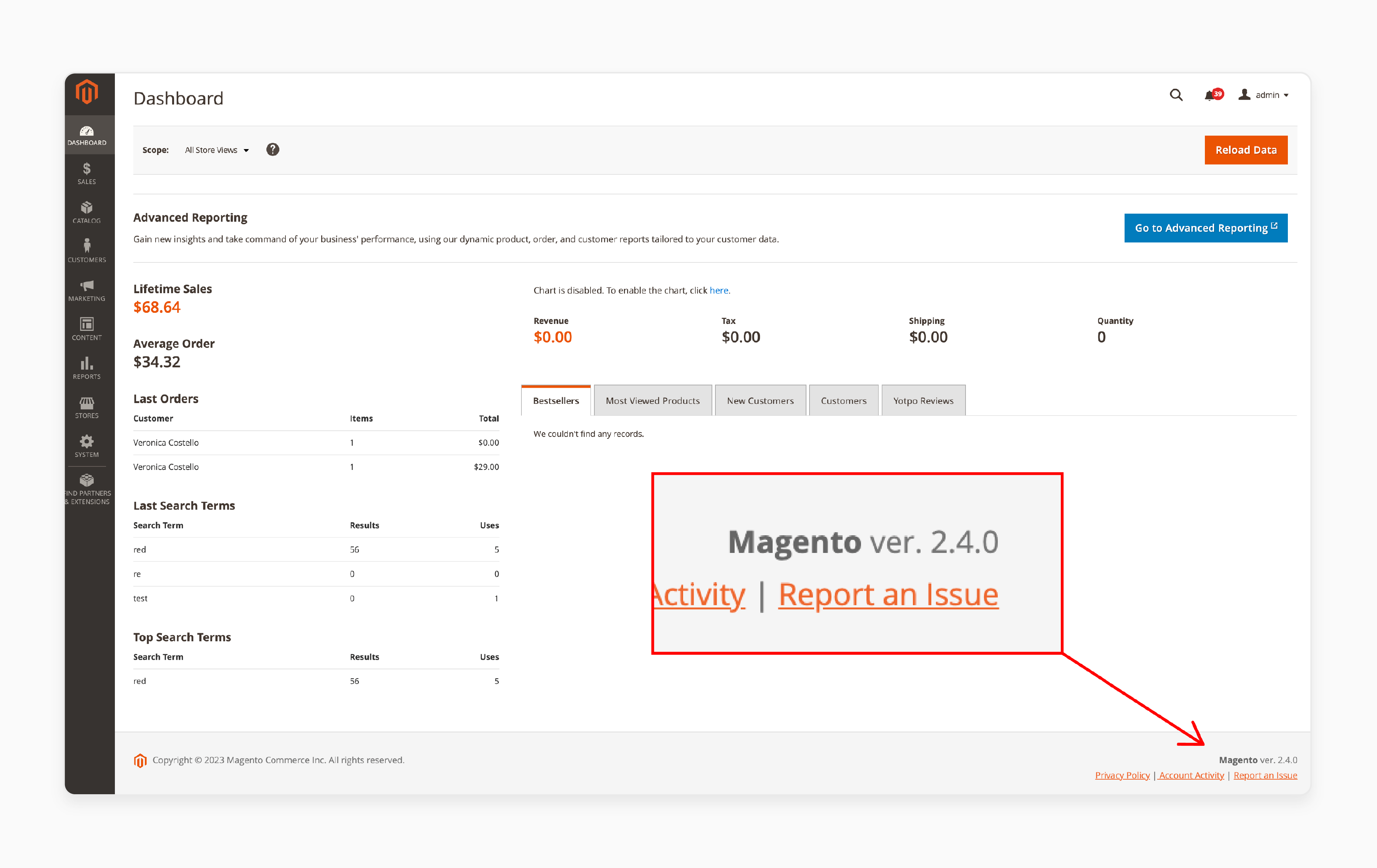The width and height of the screenshot is (1377, 868).
Task: Switch to the New Customers tab
Action: coord(760,401)
